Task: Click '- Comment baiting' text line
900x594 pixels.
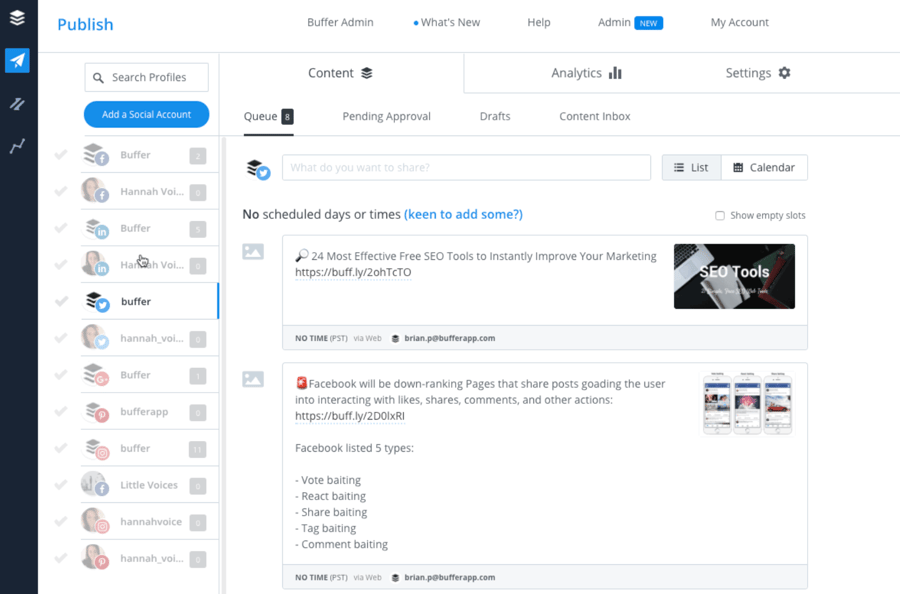Action: (x=342, y=544)
